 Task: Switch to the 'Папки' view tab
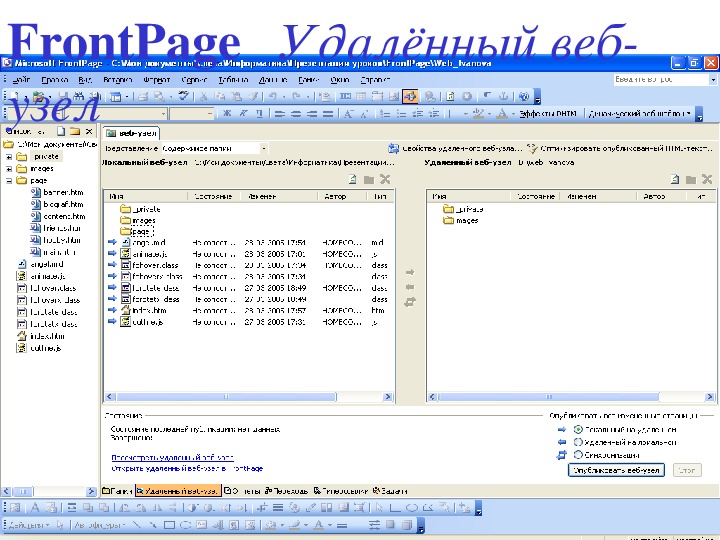coord(117,491)
